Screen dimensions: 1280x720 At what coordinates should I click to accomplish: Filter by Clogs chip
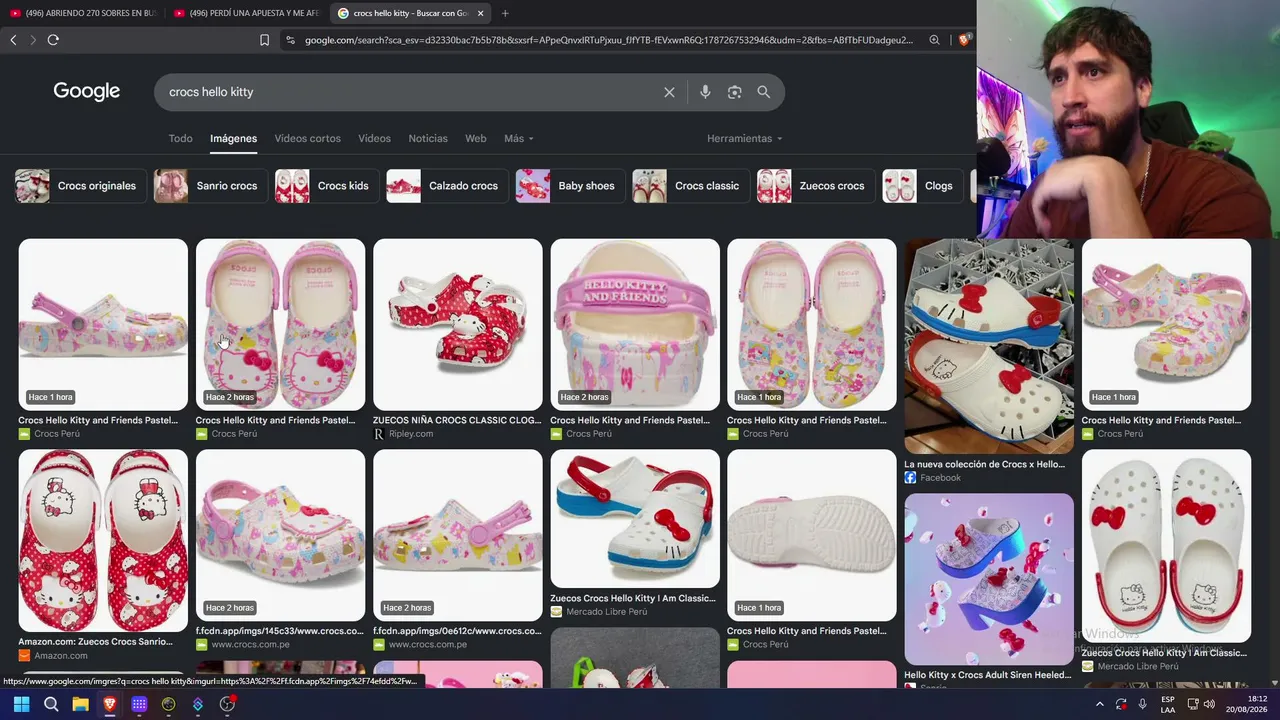tap(924, 186)
